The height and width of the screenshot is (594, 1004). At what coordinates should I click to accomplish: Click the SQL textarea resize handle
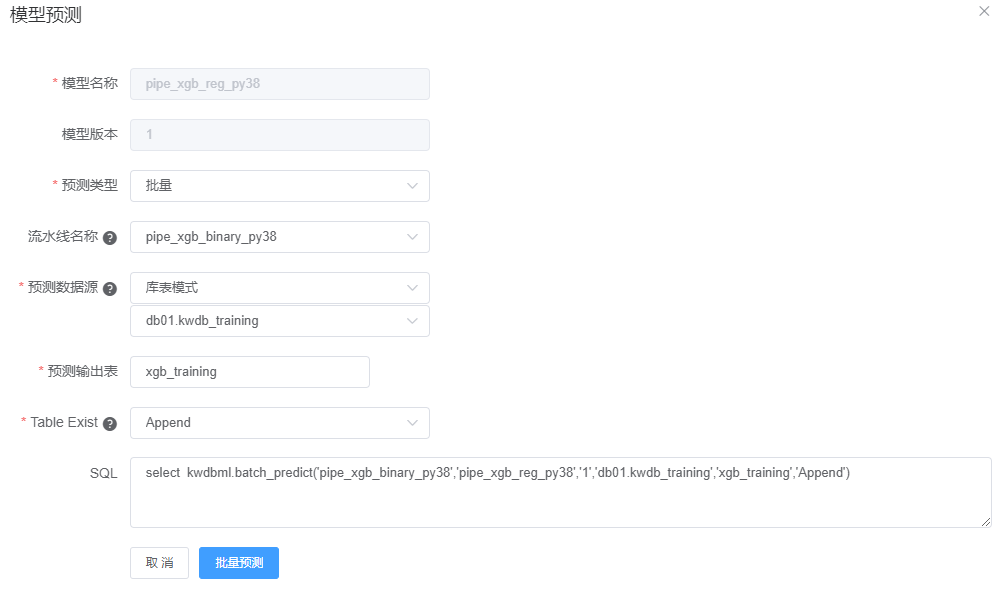[x=986, y=522]
